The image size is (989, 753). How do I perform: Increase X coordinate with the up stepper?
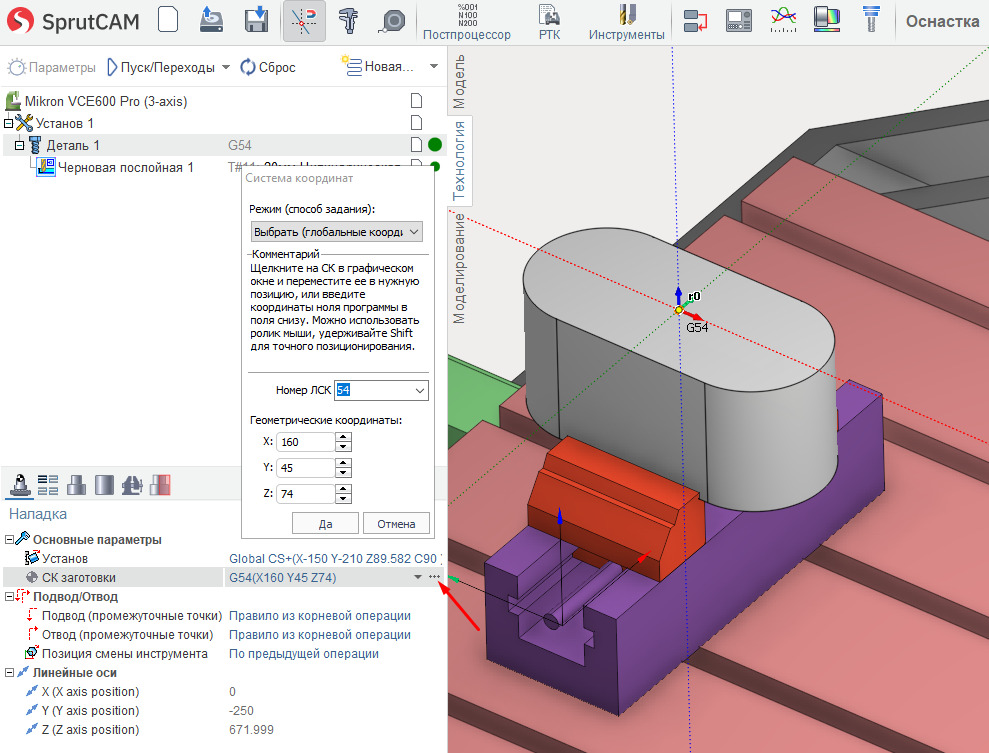point(343,436)
